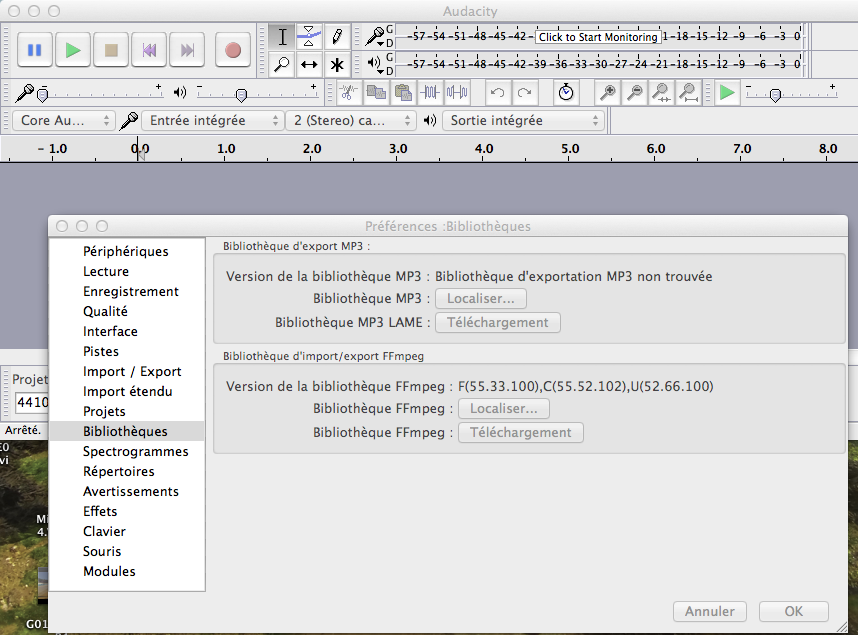Click the Undo arrow icon

coord(497,93)
